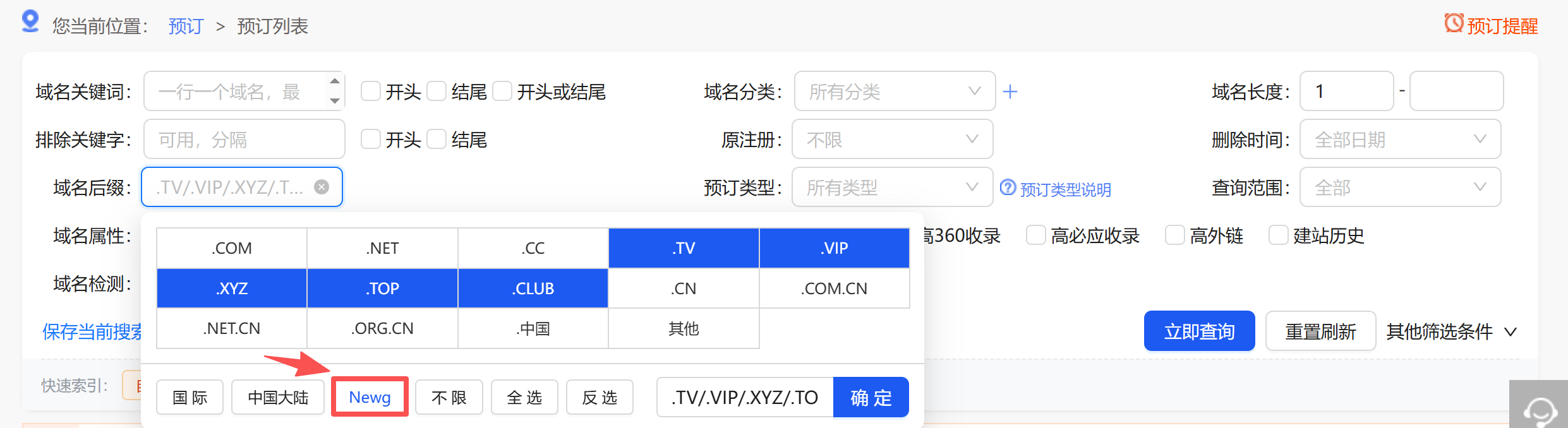Deselect the .TOP suffix
This screenshot has width=1568, height=428.
click(382, 288)
